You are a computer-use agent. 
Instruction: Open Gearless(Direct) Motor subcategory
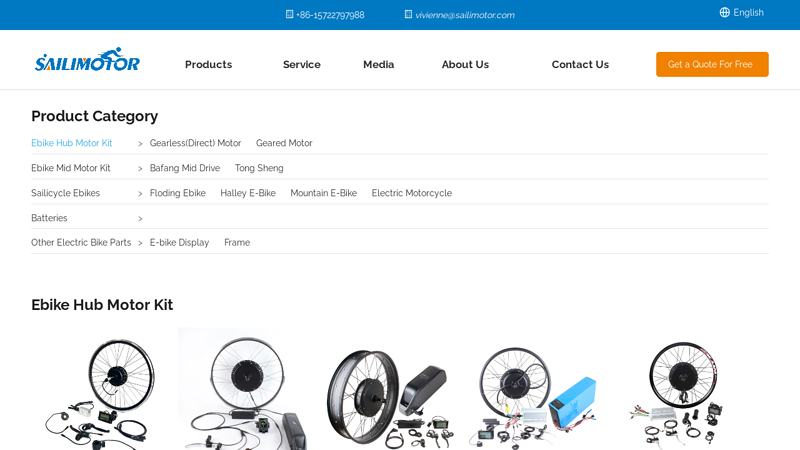coord(195,143)
